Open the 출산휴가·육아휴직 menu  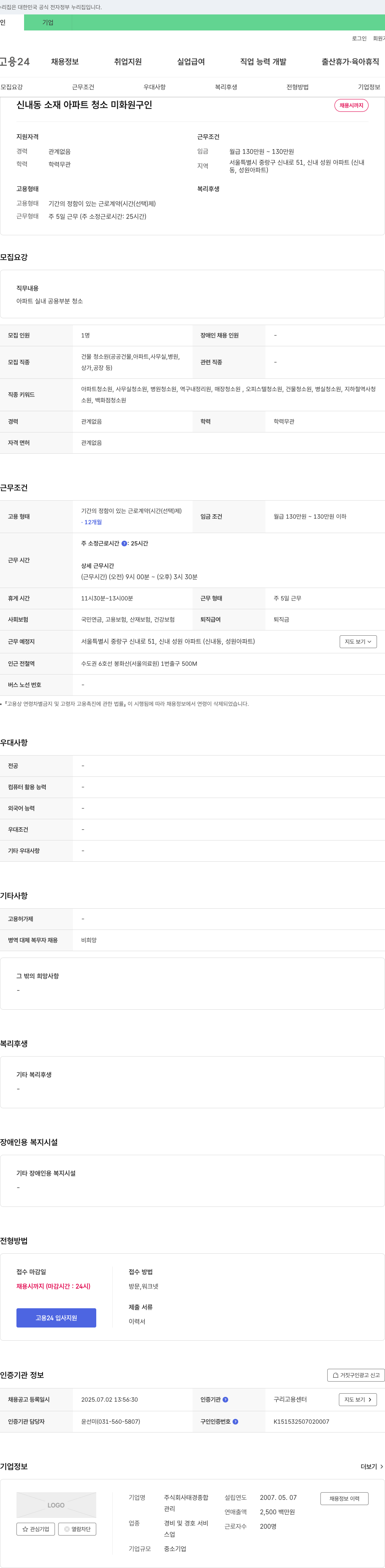350,61
